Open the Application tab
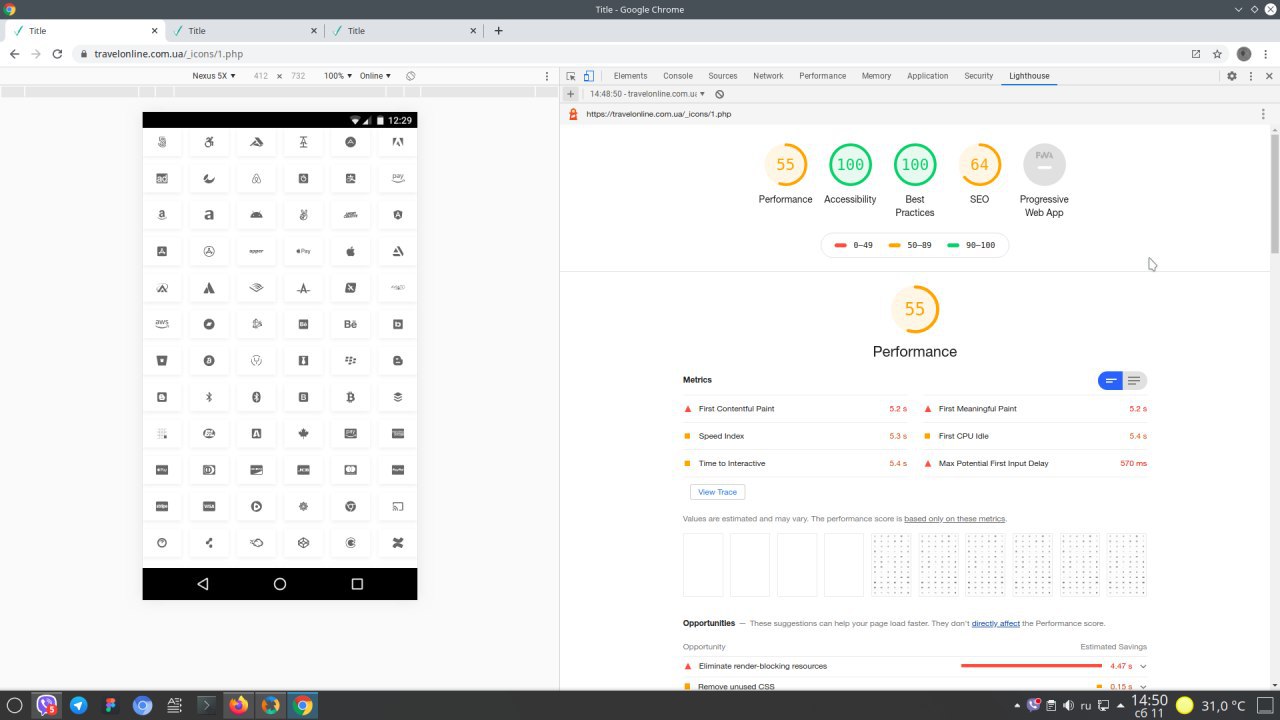The height and width of the screenshot is (720, 1280). click(927, 76)
